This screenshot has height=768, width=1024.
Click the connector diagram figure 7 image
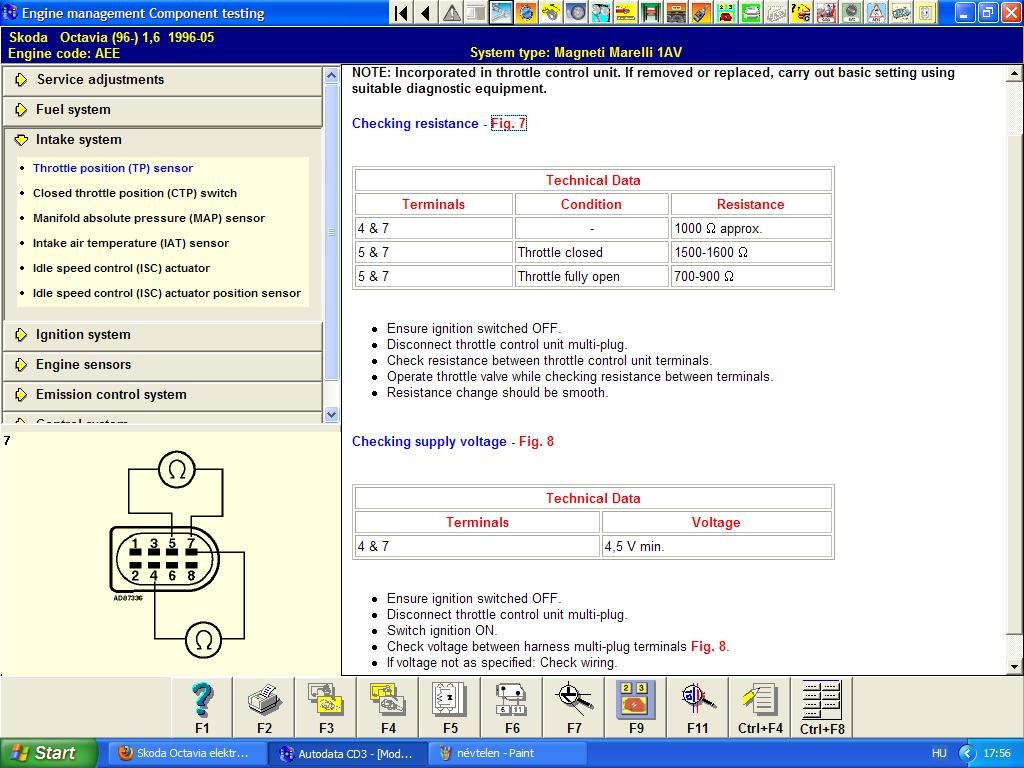(177, 555)
